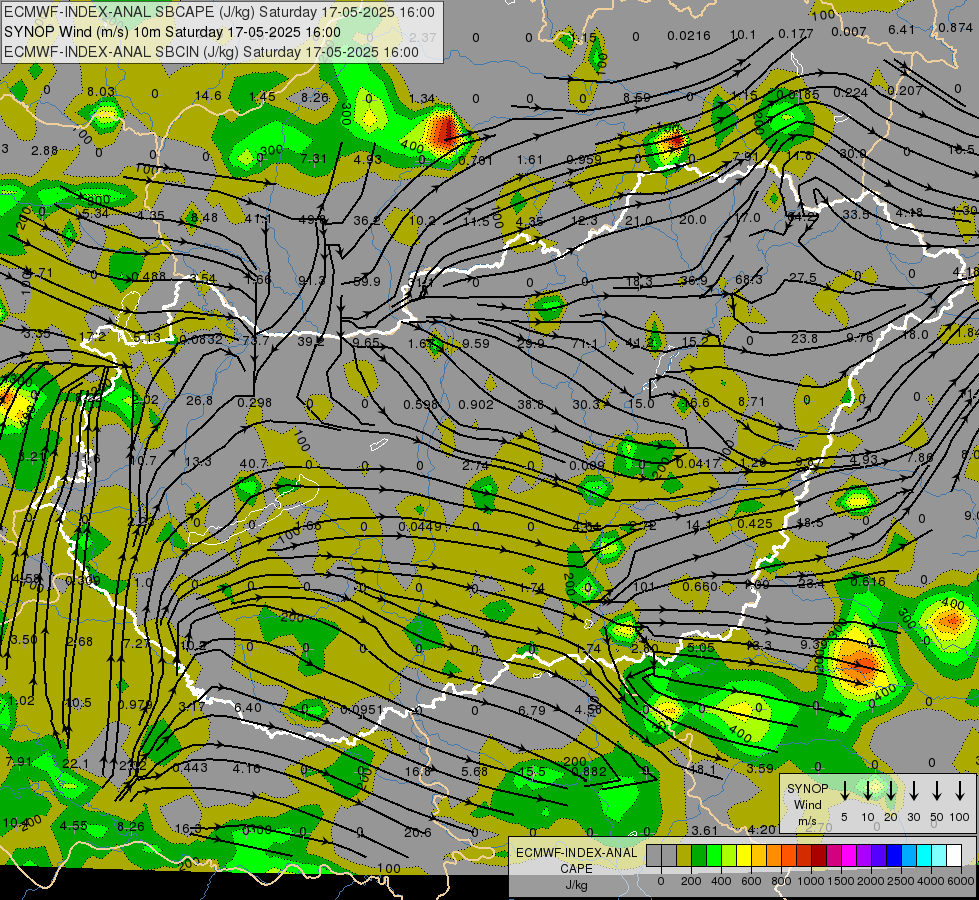Screen dimensions: 979x900
Task: Click the 8.03 value on the map
Action: coord(101,92)
